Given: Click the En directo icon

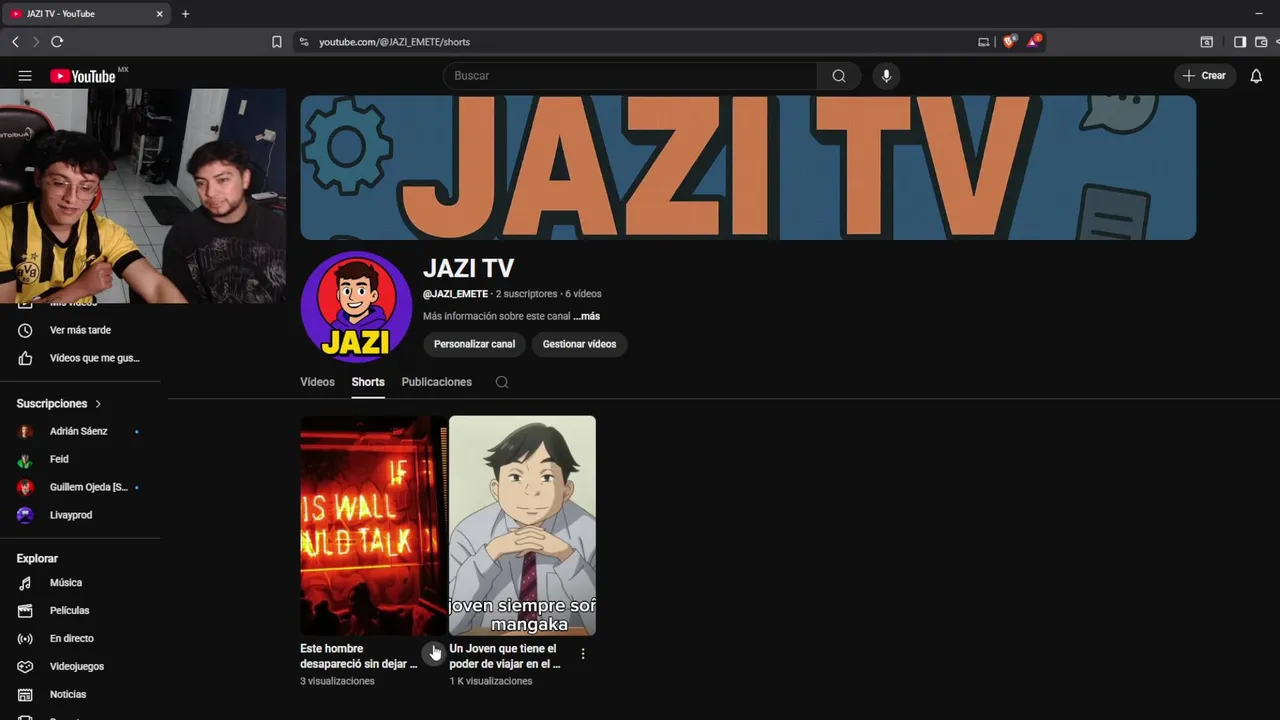Looking at the screenshot, I should tap(26, 639).
